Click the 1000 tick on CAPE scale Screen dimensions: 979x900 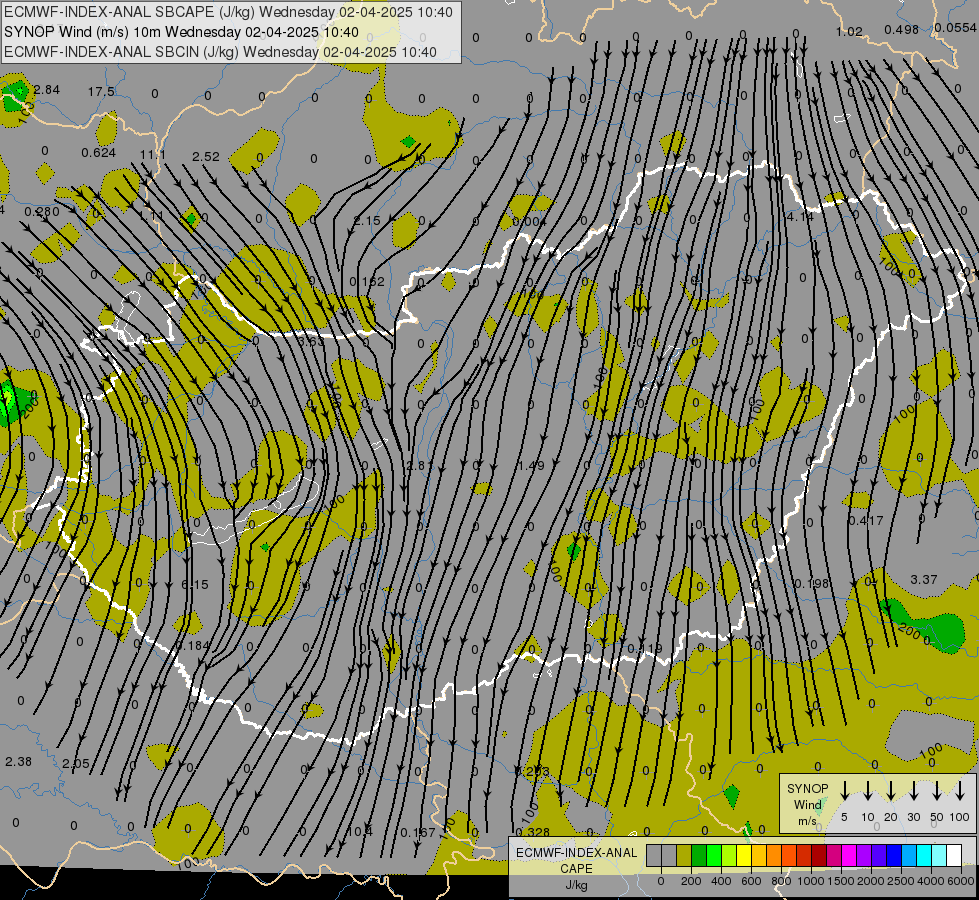(811, 881)
